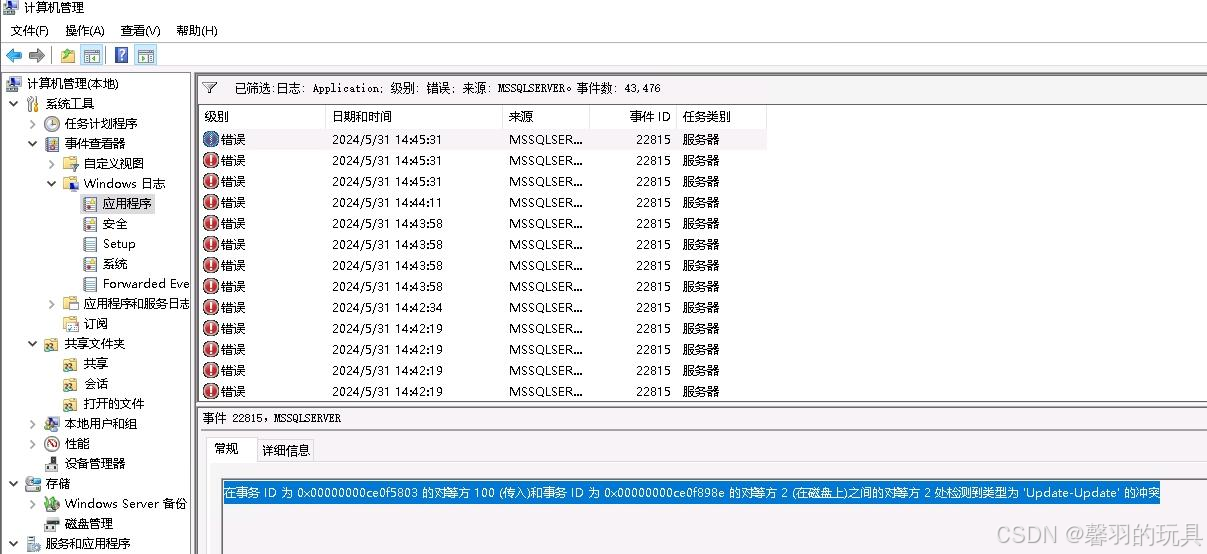Viewport: 1207px width, 554px height.
Task: Select the 应用程序 log in tree
Action: [127, 204]
